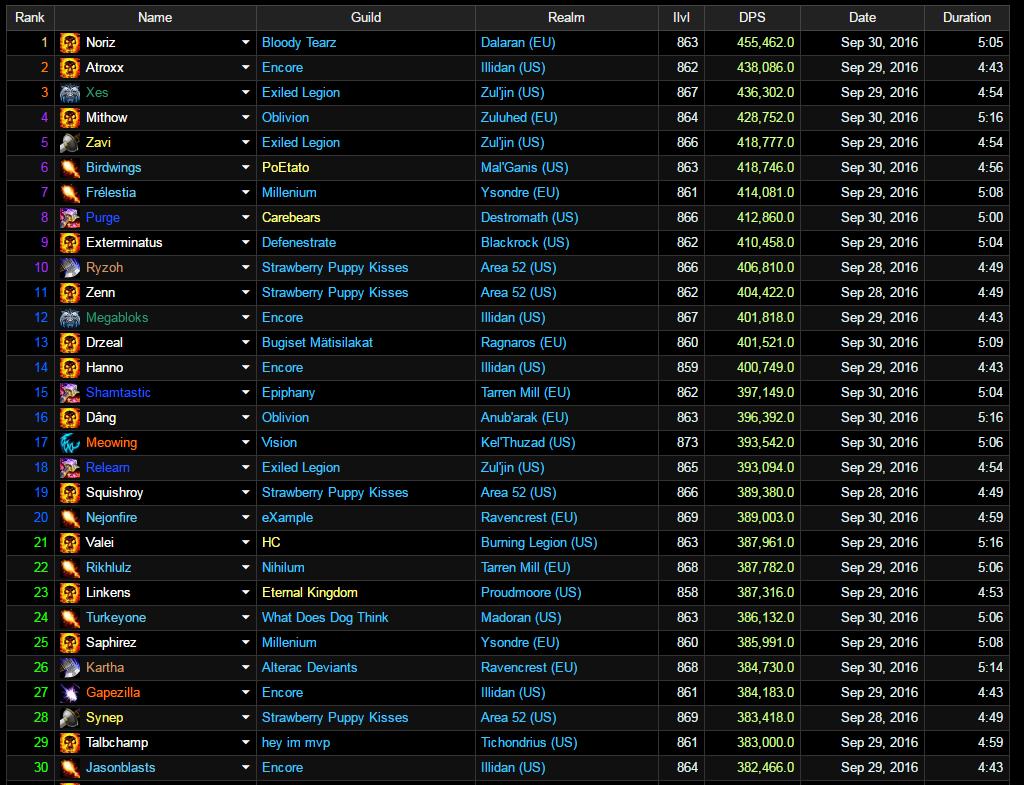Open the dropdown arrow for Talbchamp
Viewport: 1024px width, 785px height.
point(246,743)
